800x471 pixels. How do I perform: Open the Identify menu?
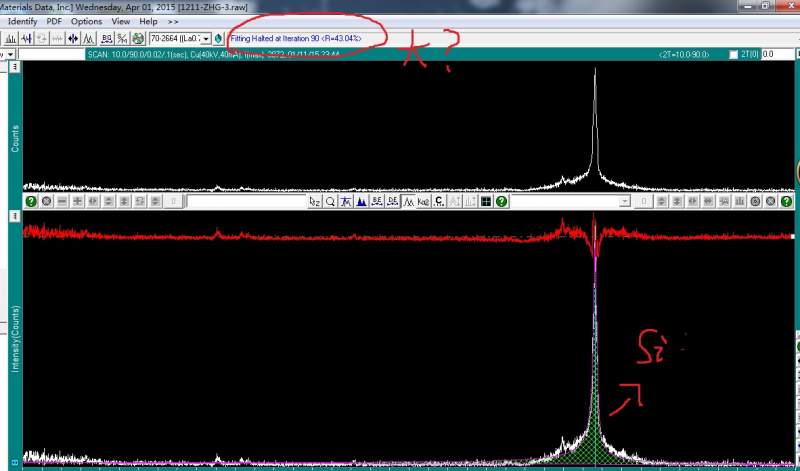coord(22,21)
